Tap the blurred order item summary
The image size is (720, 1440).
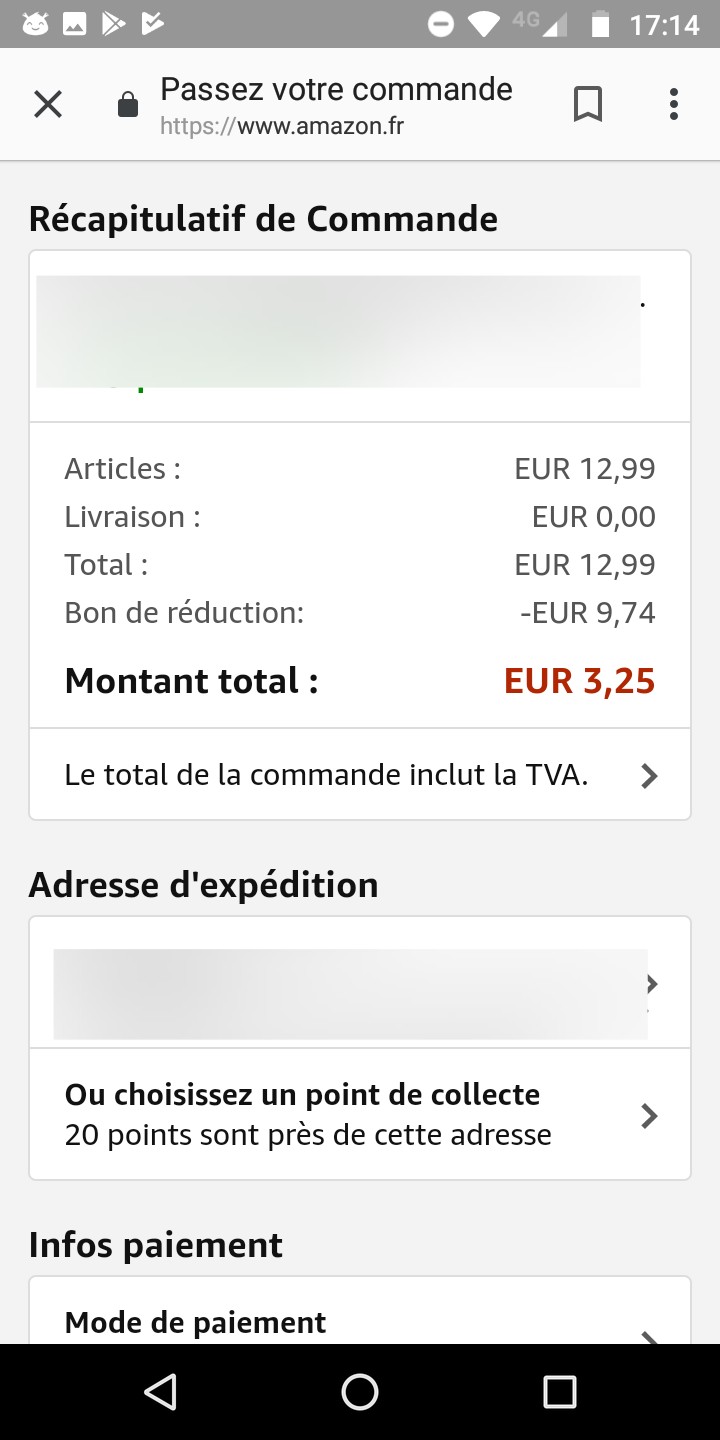point(338,332)
